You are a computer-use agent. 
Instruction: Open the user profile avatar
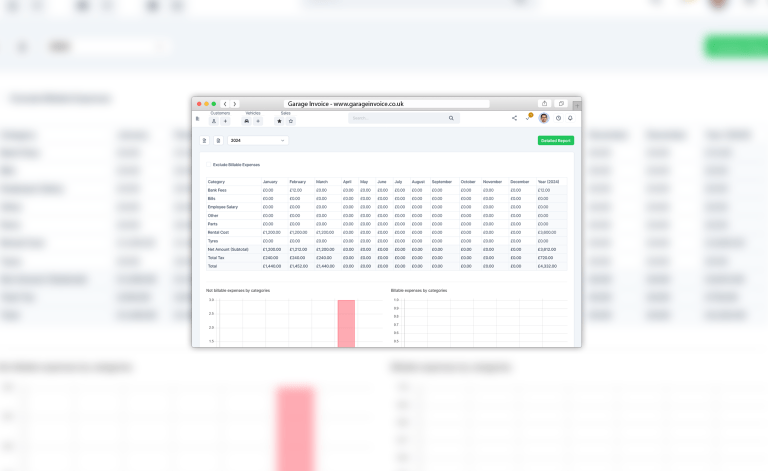pyautogui.click(x=544, y=118)
